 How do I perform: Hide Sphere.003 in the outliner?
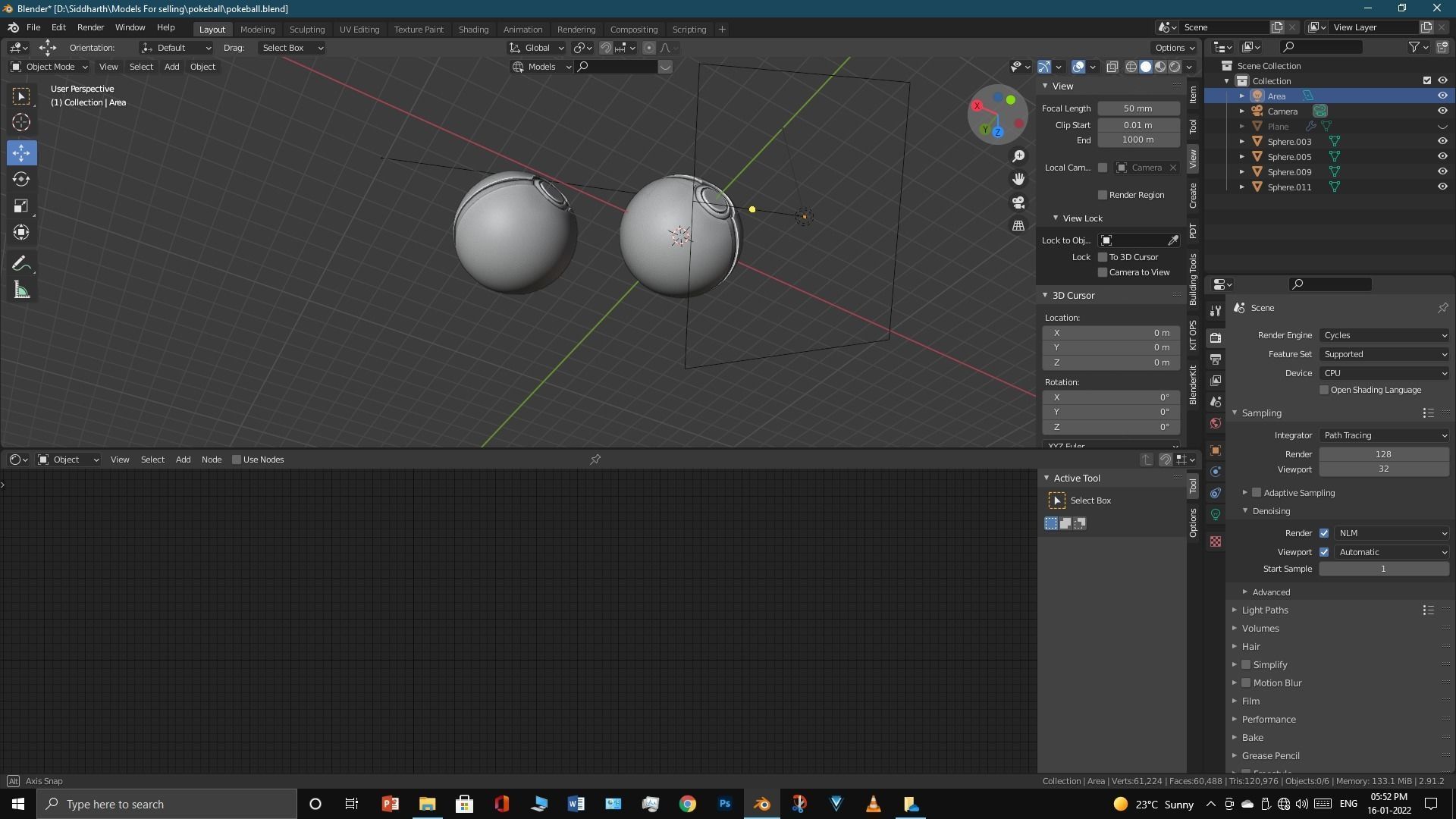coord(1442,141)
